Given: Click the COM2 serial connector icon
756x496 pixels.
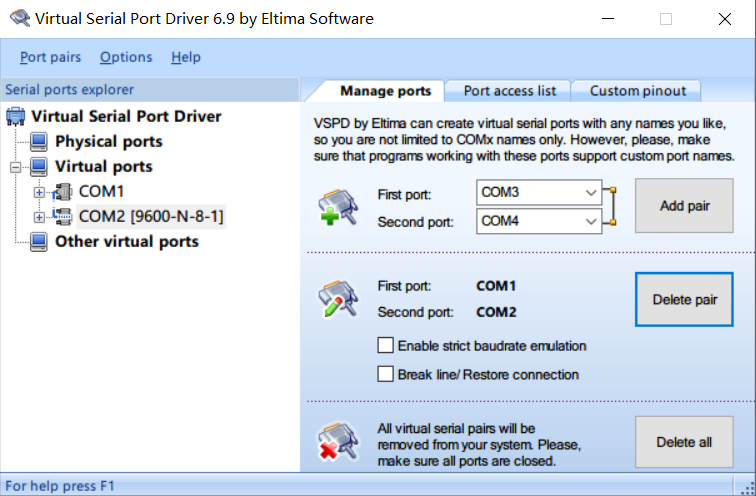Looking at the screenshot, I should click(62, 216).
